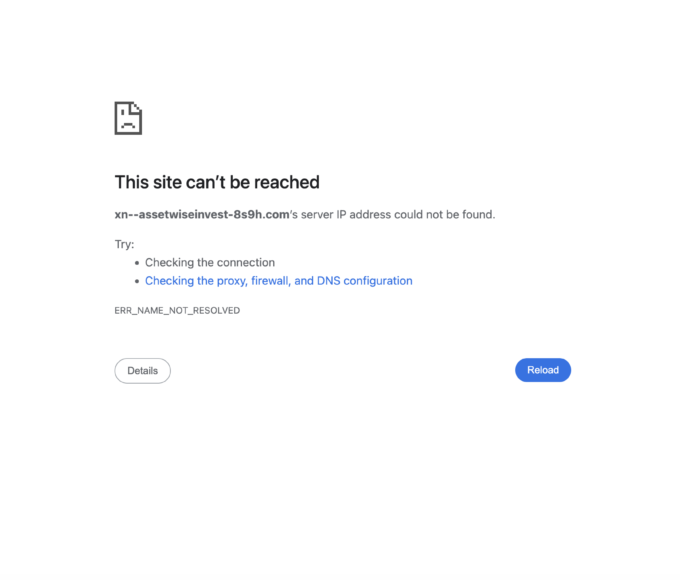Click the sad page error icon

(x=128, y=118)
